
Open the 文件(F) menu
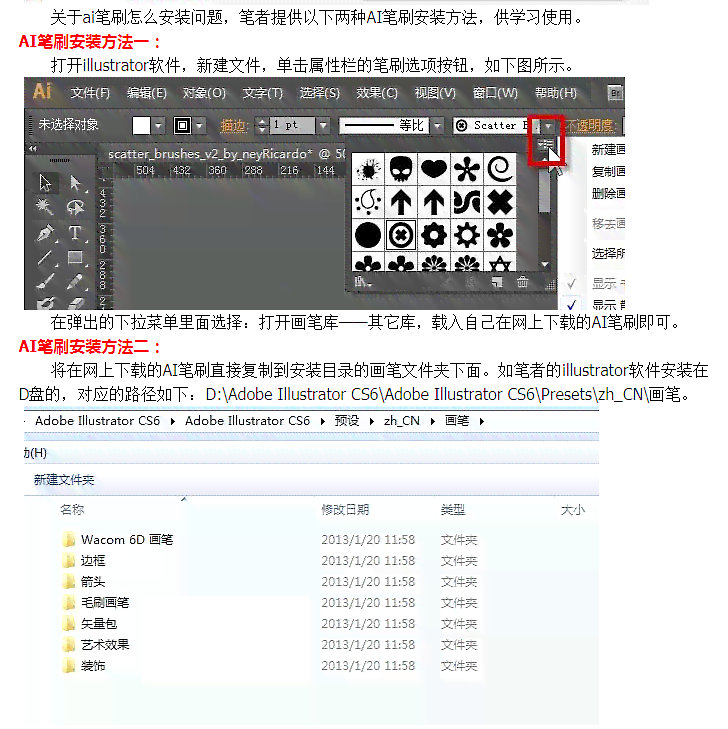coord(90,93)
